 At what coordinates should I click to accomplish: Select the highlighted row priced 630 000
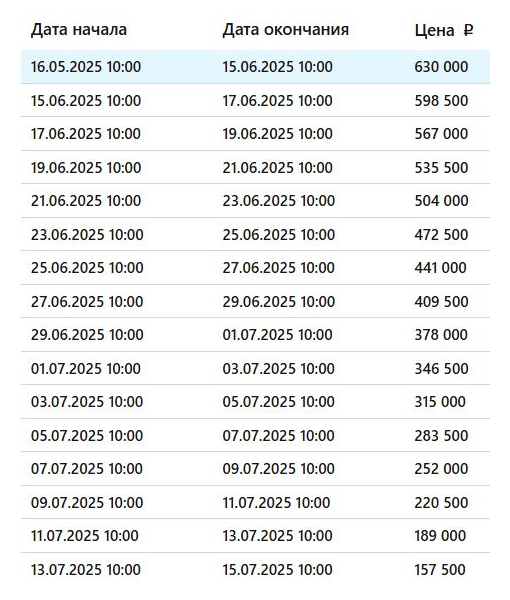[x=255, y=67]
